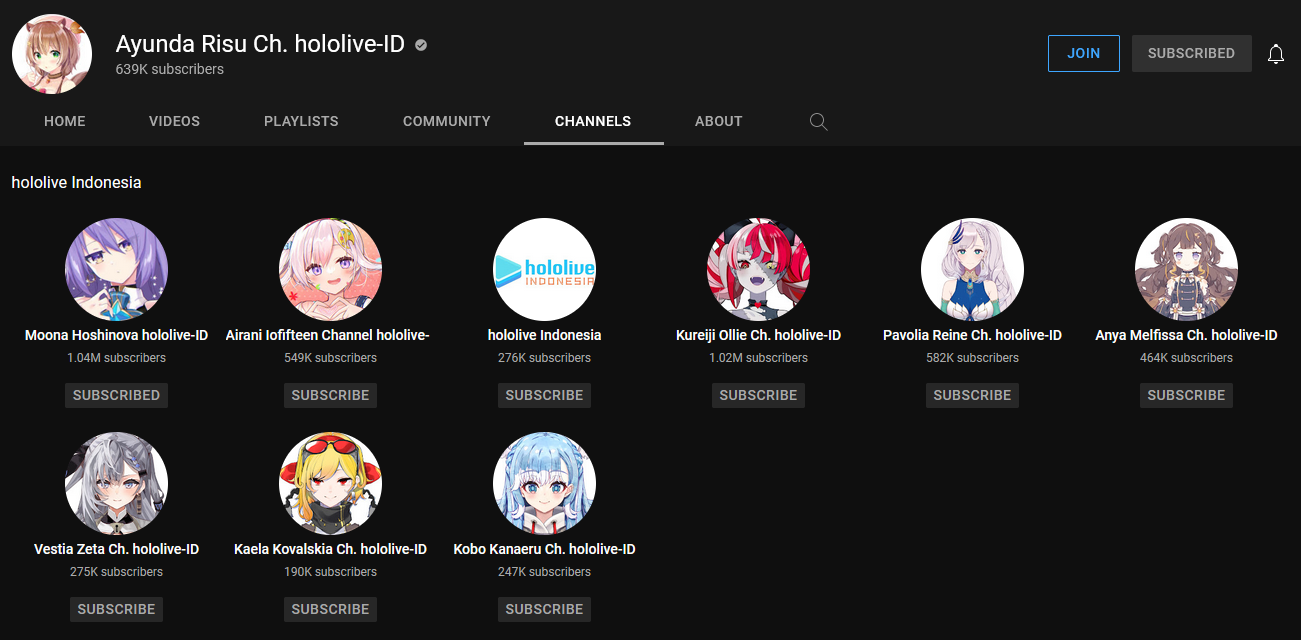
Task: Click SUBSCRIBED under Moona Hoshinova
Action: pyautogui.click(x=116, y=395)
